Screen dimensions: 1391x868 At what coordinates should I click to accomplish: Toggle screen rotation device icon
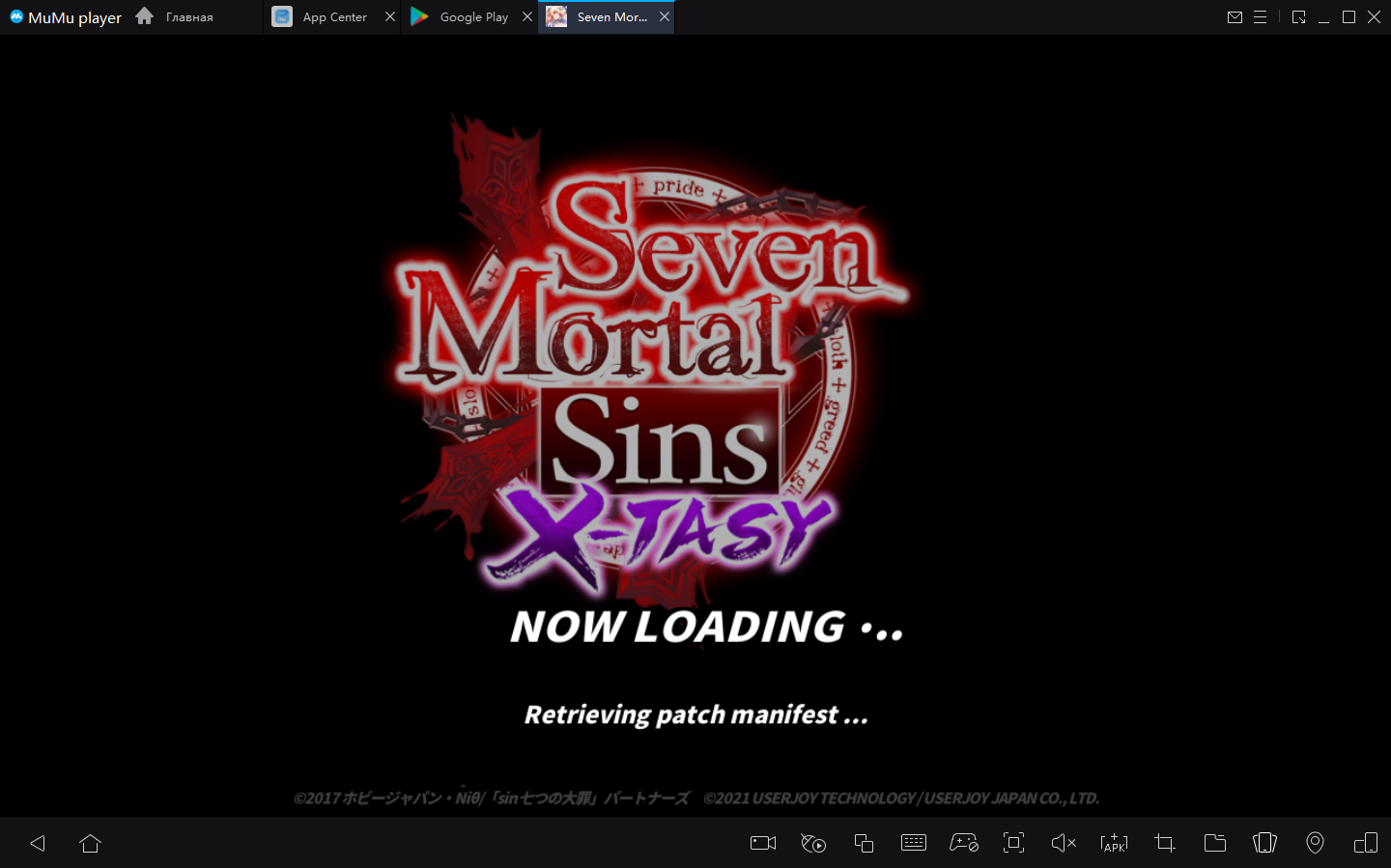tap(1365, 843)
